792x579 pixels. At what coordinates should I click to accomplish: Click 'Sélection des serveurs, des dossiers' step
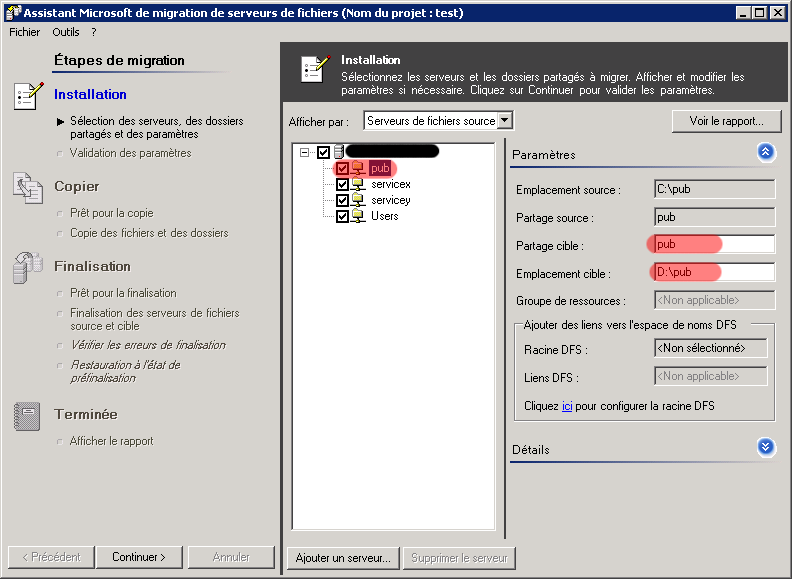click(157, 127)
